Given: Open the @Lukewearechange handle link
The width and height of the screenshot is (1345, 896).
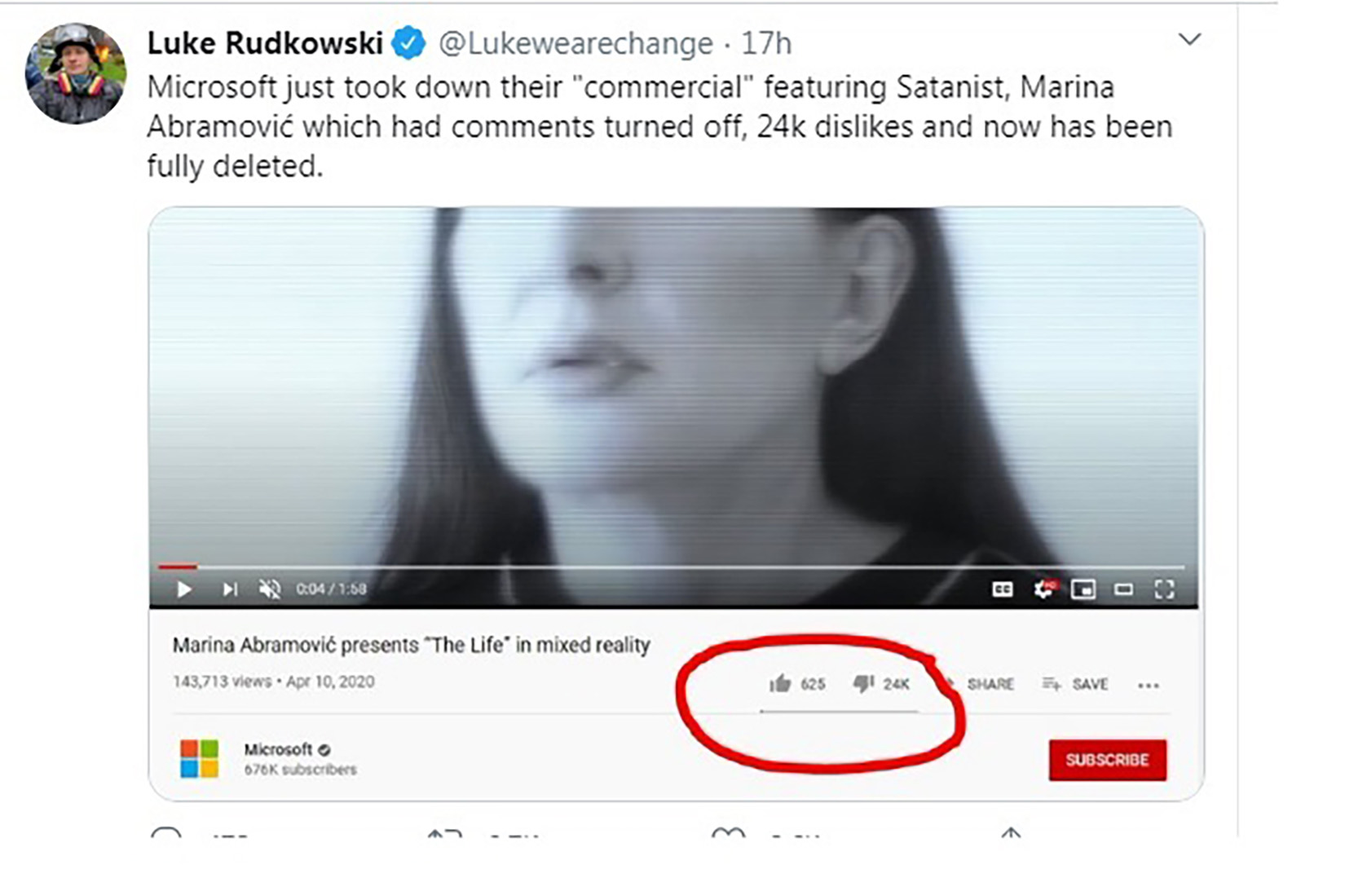Looking at the screenshot, I should click(x=575, y=43).
